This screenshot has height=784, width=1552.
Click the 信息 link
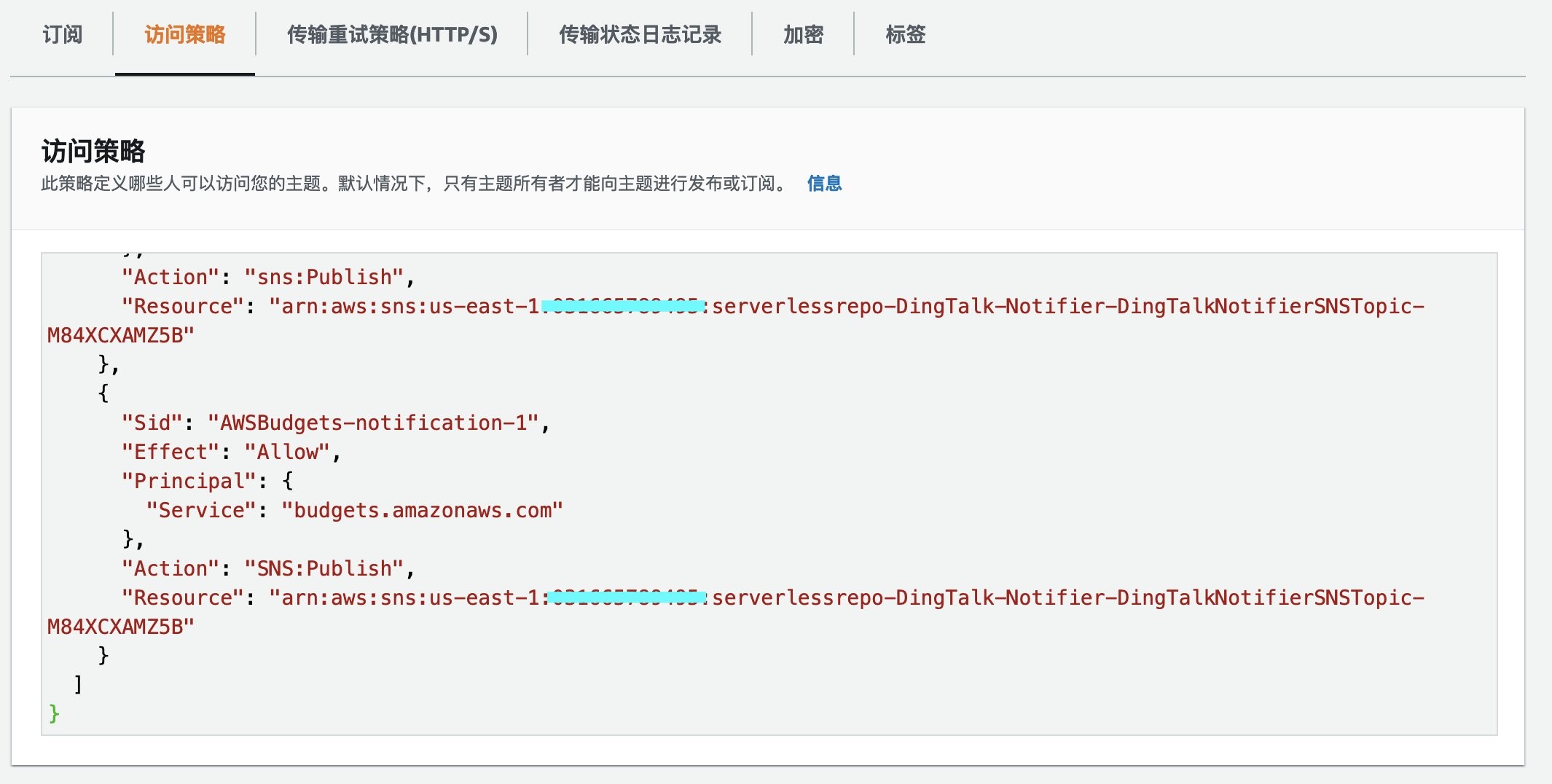coord(824,184)
